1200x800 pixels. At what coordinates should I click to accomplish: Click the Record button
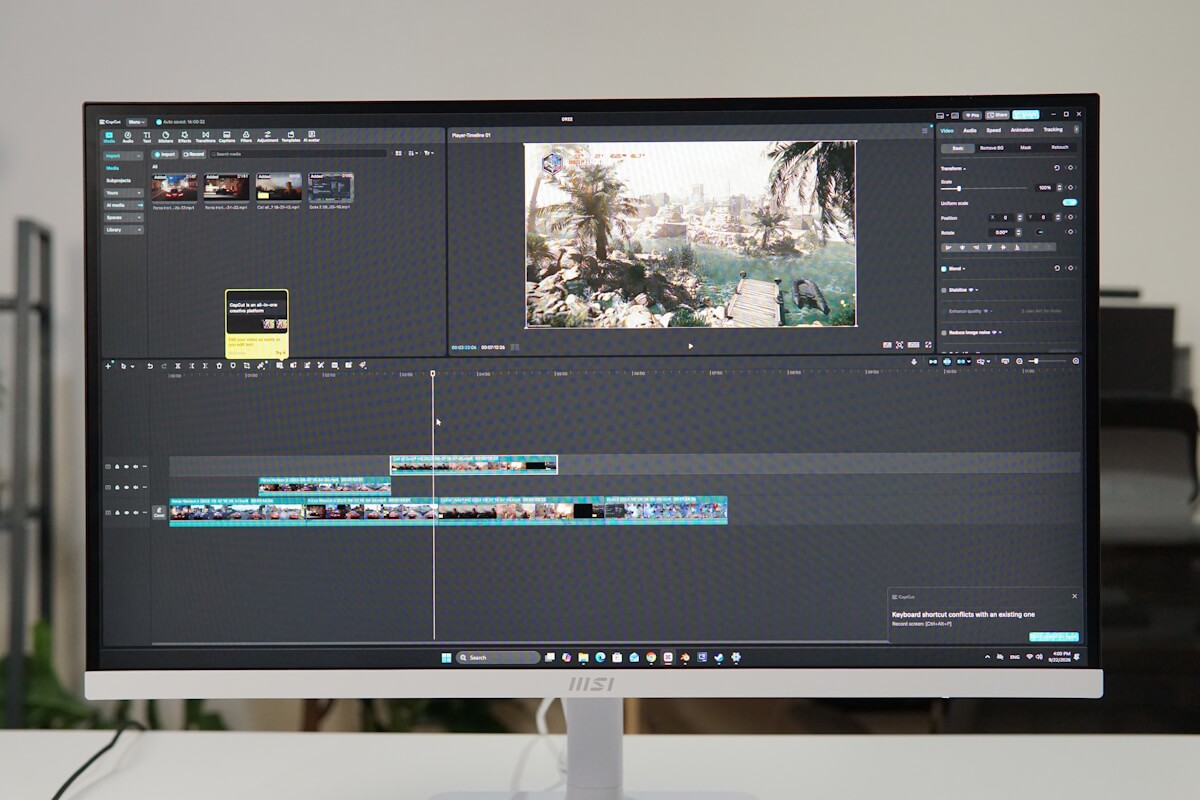[x=194, y=154]
